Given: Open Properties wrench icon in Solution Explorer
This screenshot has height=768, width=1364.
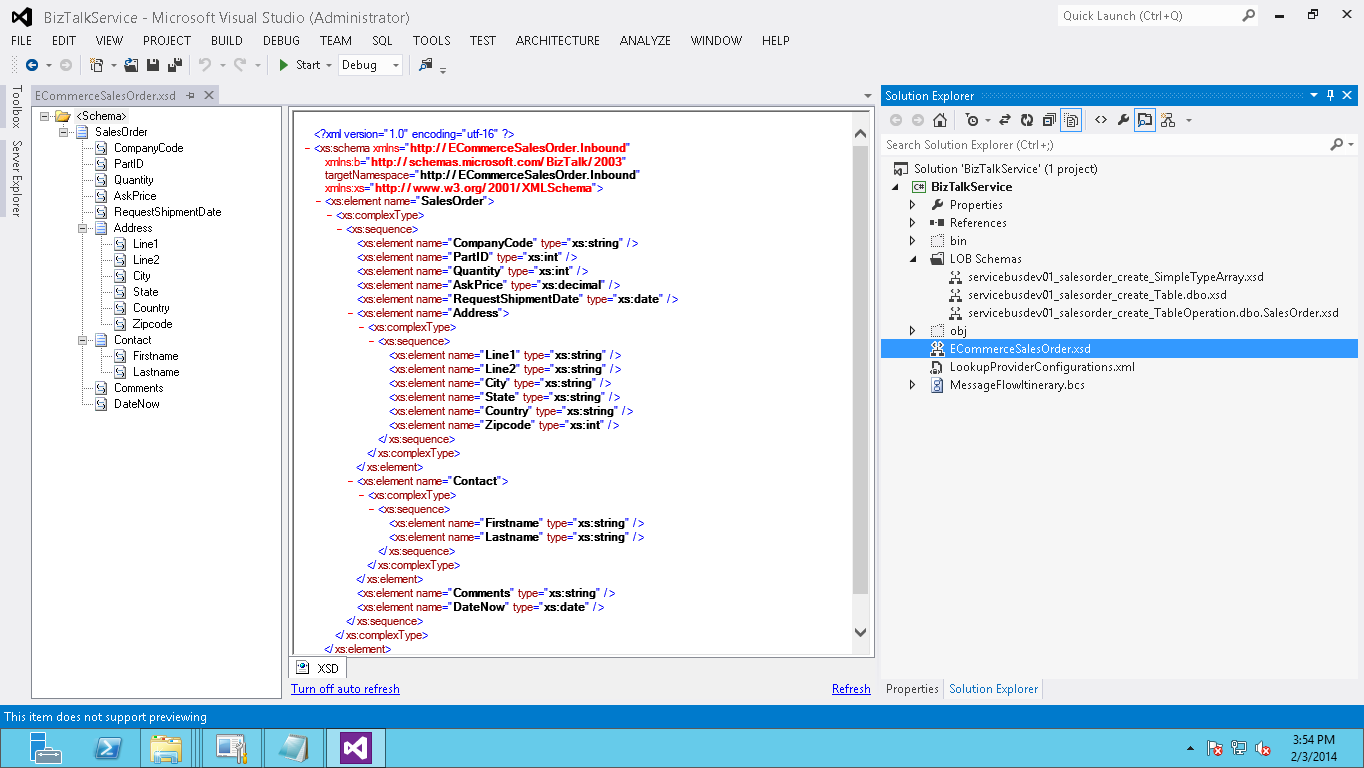Looking at the screenshot, I should pos(1123,120).
